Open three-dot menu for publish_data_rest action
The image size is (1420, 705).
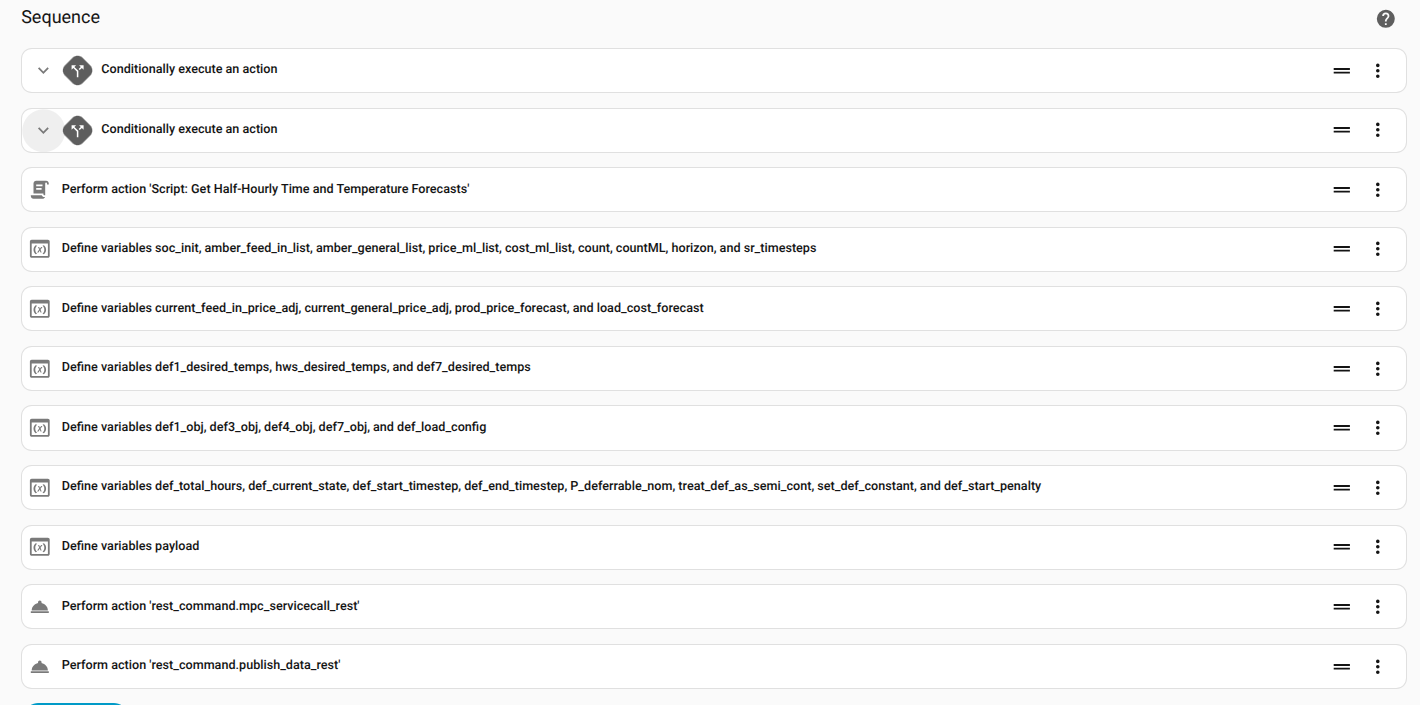(1377, 666)
